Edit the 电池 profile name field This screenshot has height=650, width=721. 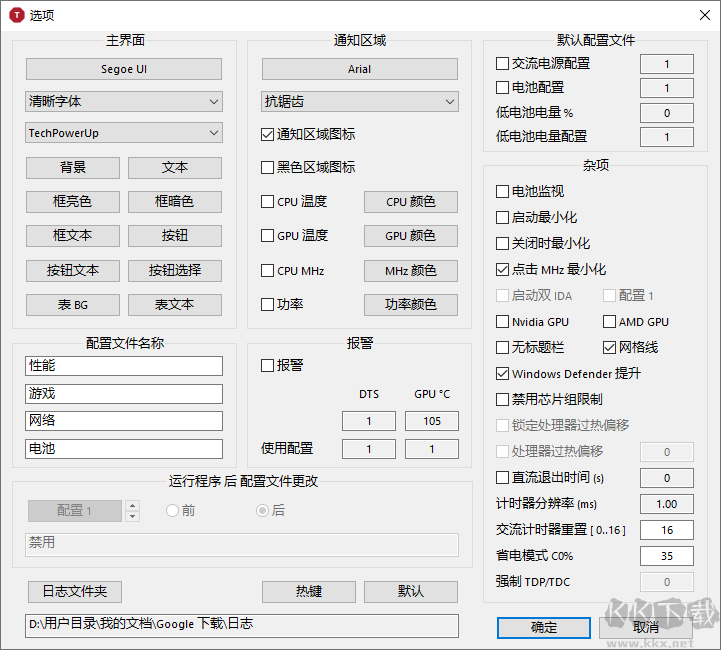124,449
